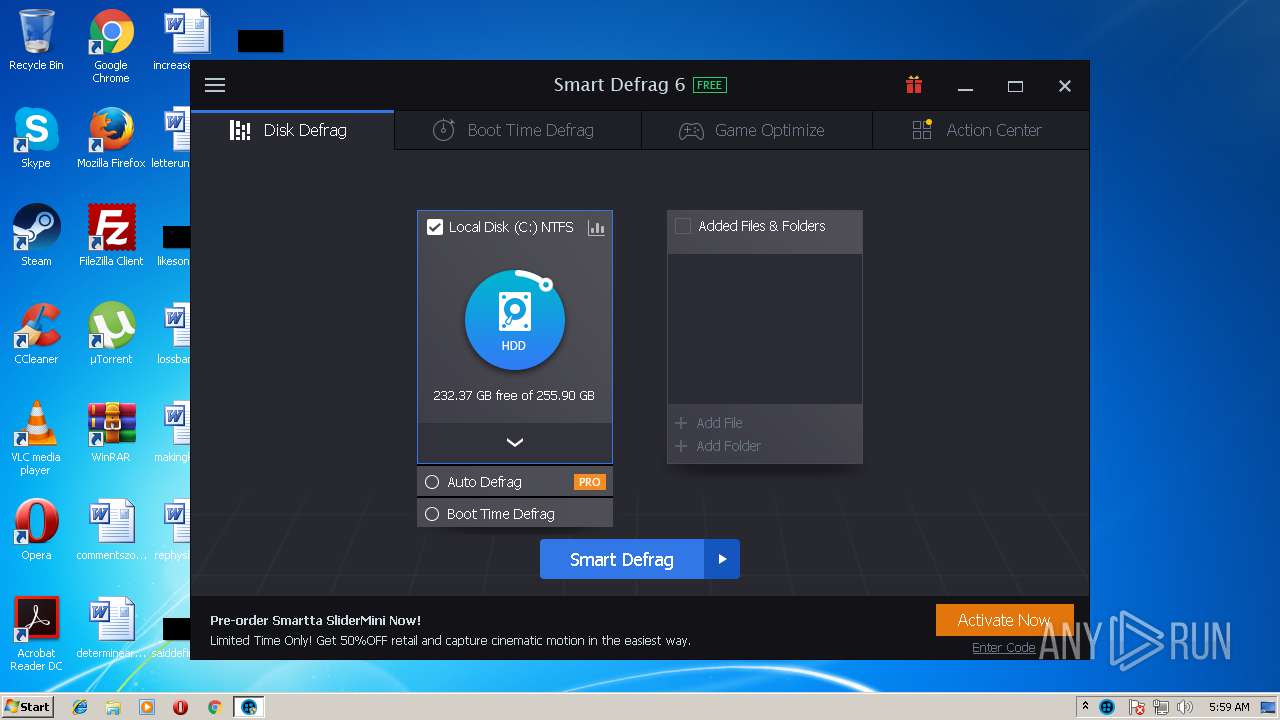Image resolution: width=1280 pixels, height=720 pixels.
Task: Launch WinRAR desktop shortcut
Action: pos(111,433)
